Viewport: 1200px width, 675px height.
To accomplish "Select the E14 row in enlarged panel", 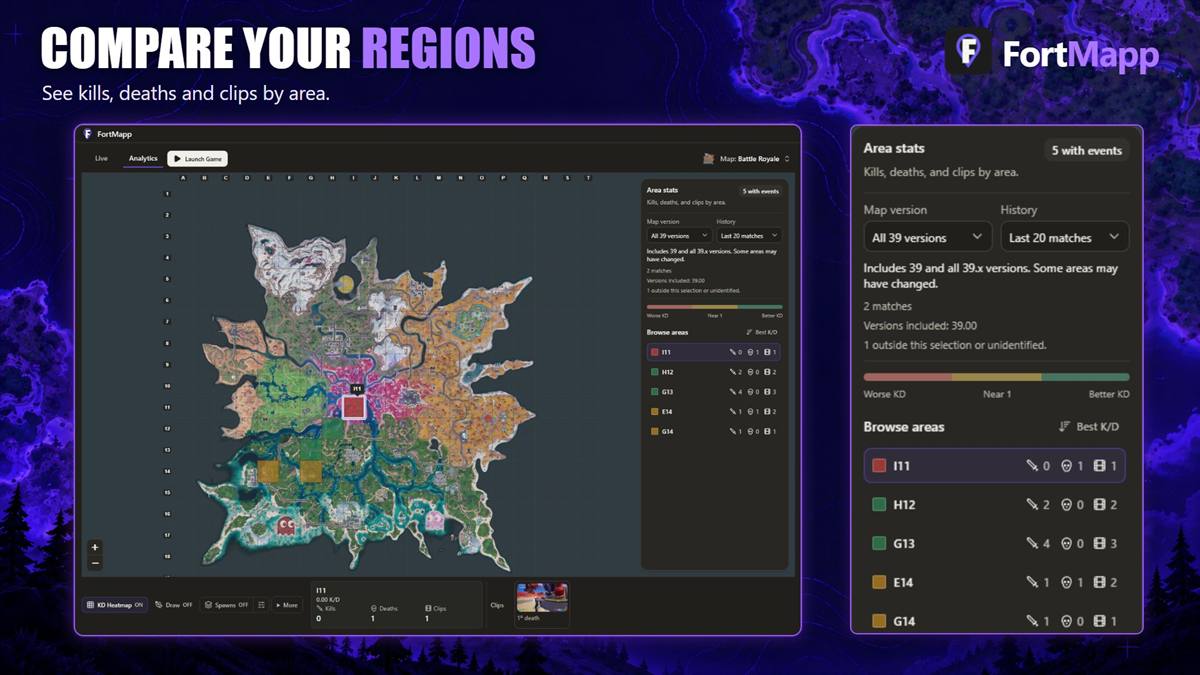I will [x=996, y=582].
